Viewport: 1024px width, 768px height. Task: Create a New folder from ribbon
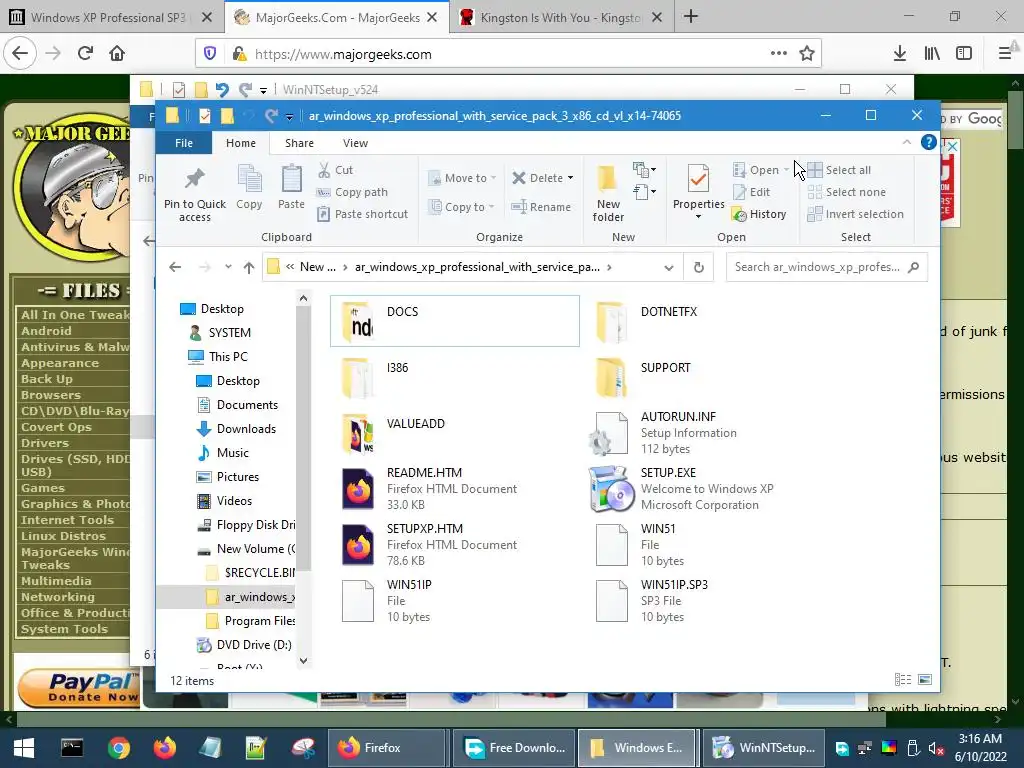pyautogui.click(x=608, y=193)
